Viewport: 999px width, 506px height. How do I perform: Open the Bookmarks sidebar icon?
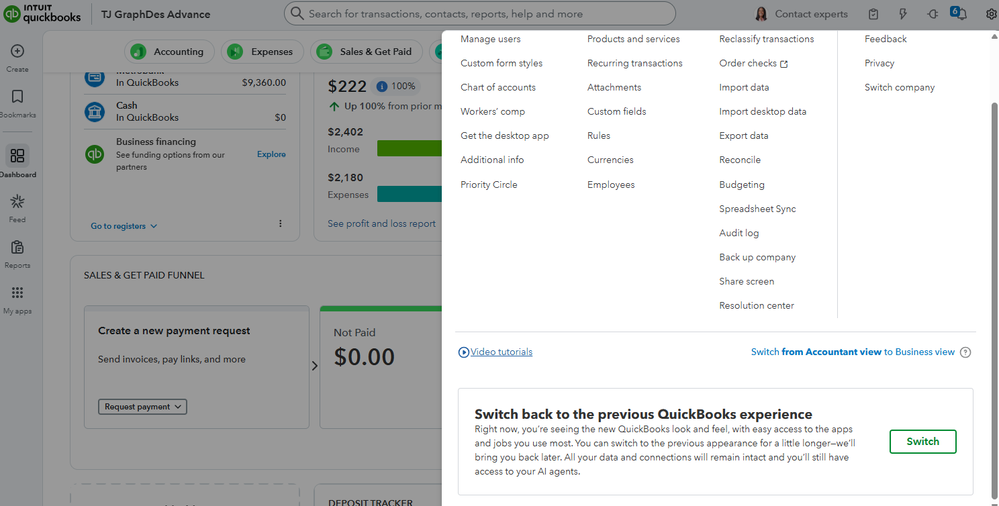(x=17, y=96)
